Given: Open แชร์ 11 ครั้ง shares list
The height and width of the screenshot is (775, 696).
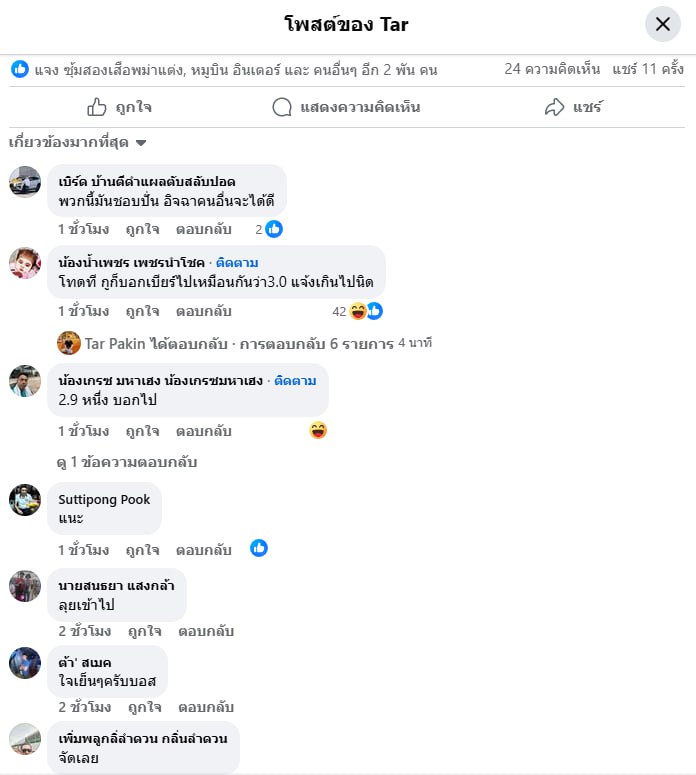Looking at the screenshot, I should tap(648, 69).
